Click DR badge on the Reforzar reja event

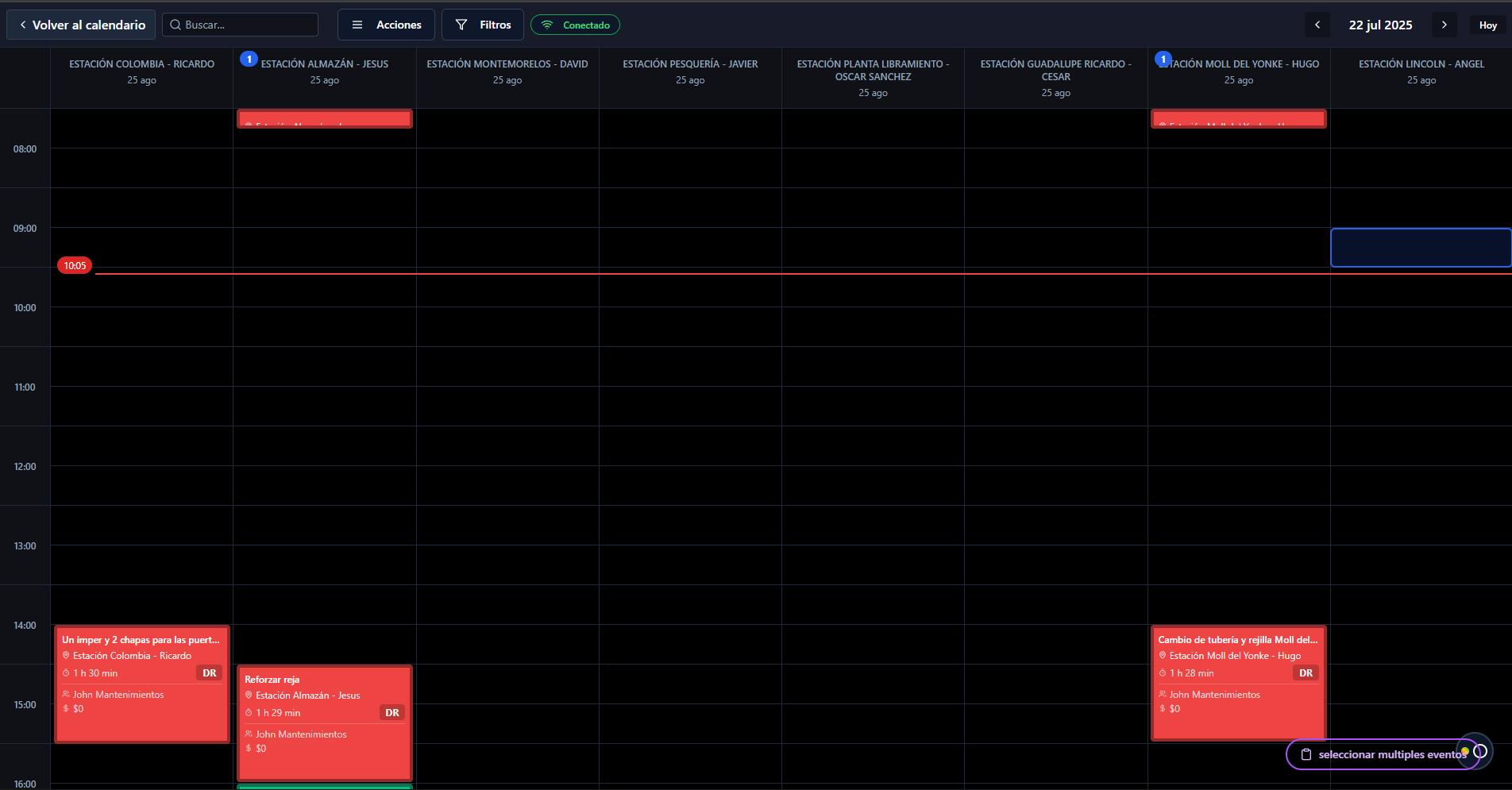click(392, 713)
